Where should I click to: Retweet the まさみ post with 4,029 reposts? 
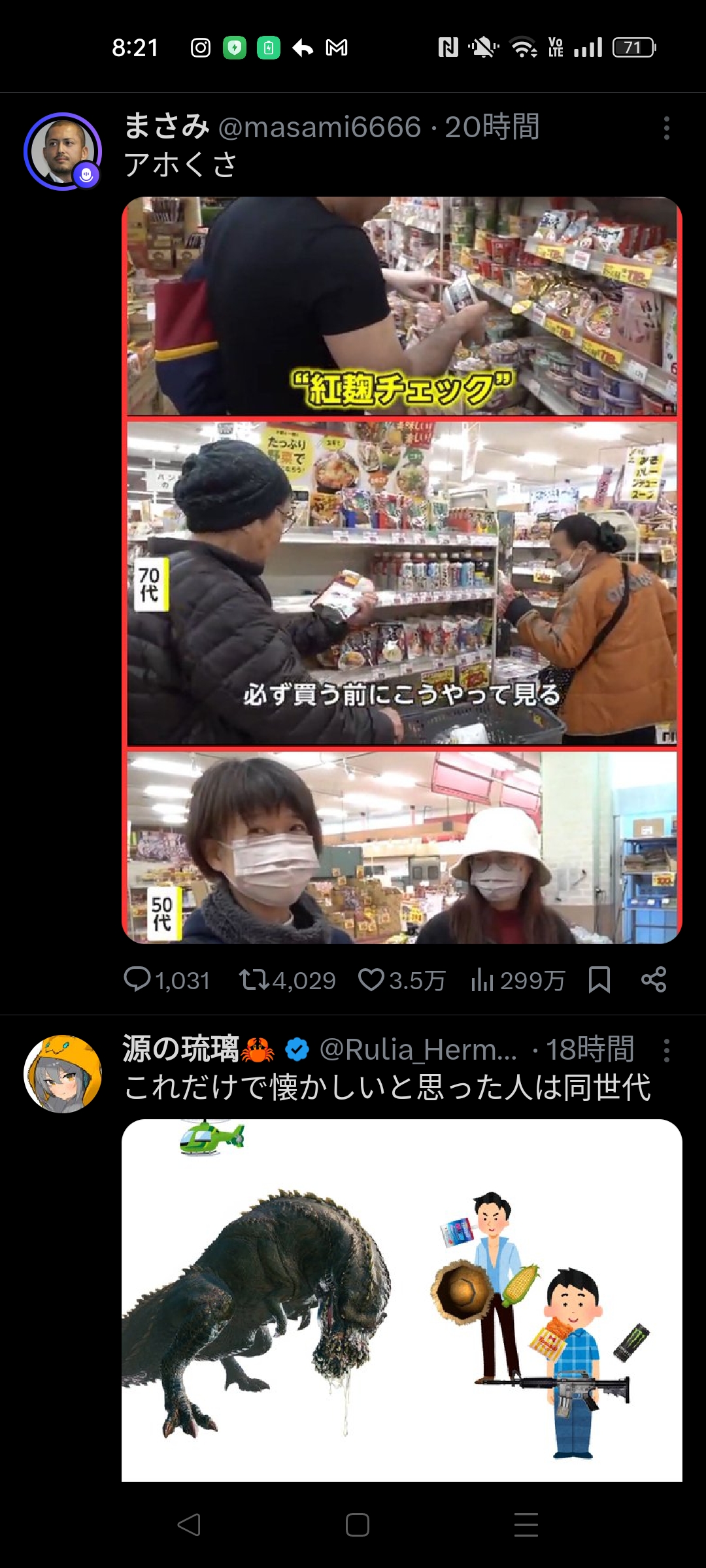254,980
